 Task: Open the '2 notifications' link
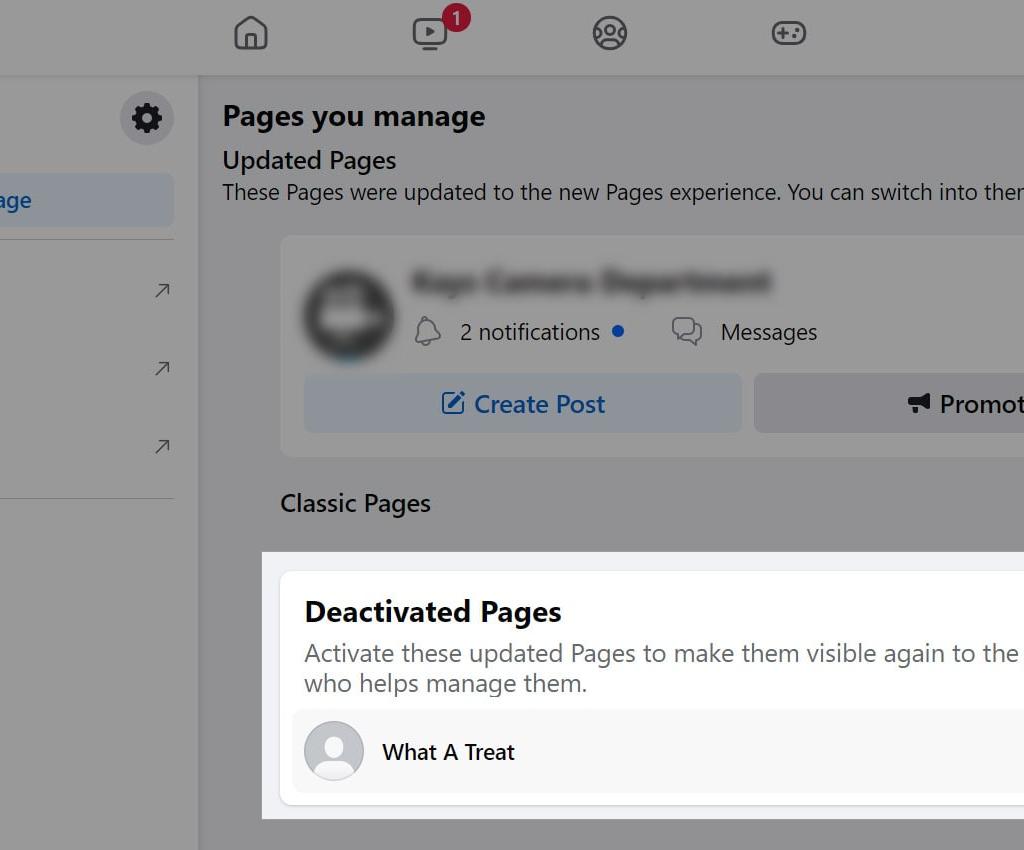click(529, 332)
